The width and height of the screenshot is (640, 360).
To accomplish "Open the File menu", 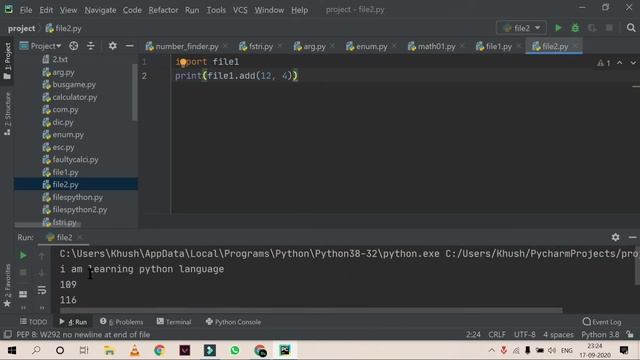I will click(26, 10).
